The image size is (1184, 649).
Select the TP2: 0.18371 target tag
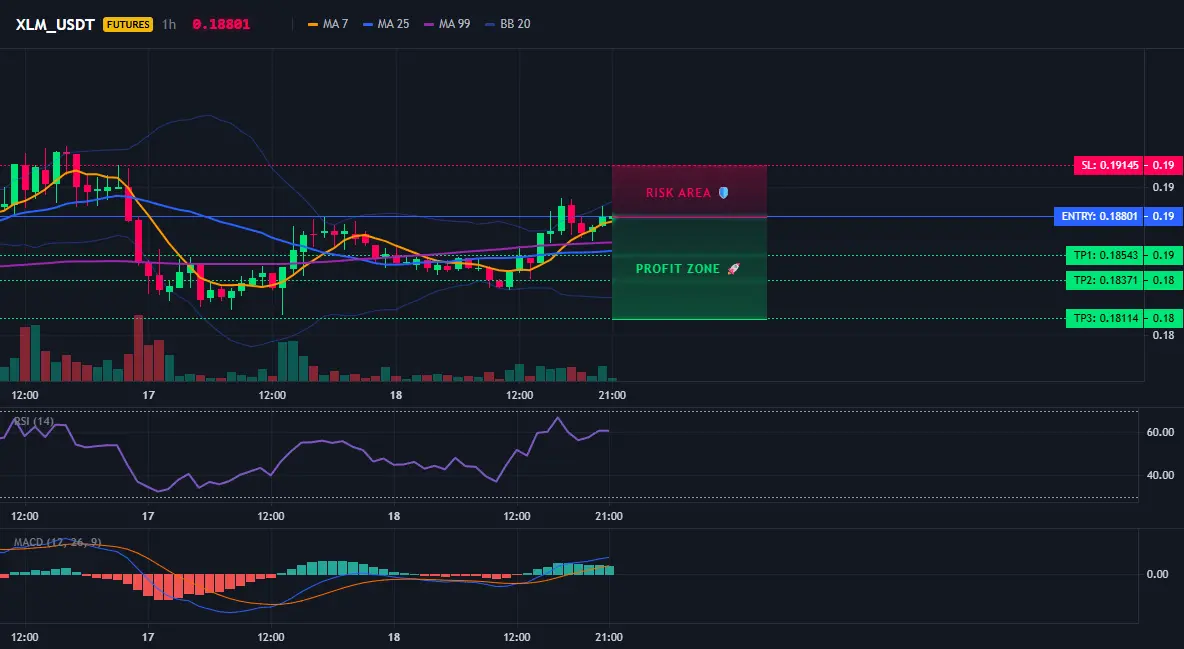point(1104,280)
